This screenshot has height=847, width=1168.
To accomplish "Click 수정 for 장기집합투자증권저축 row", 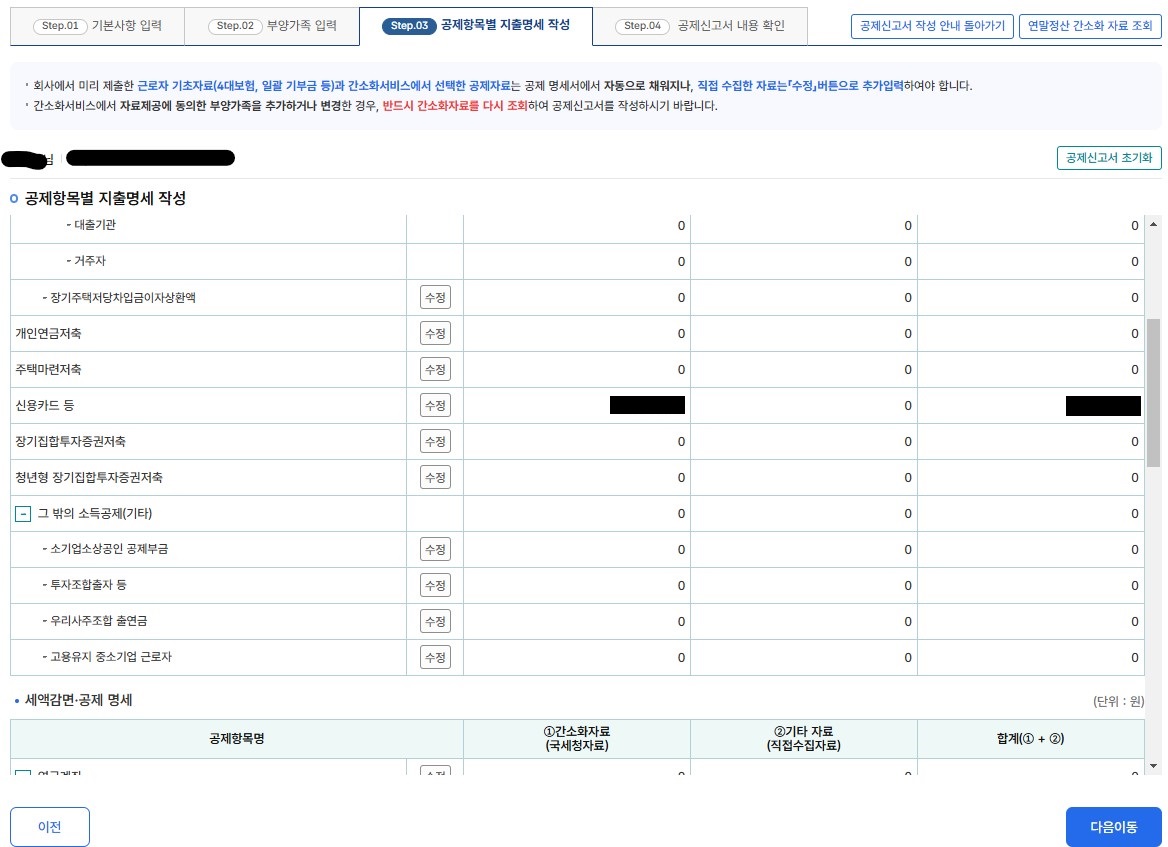I will click(x=435, y=441).
